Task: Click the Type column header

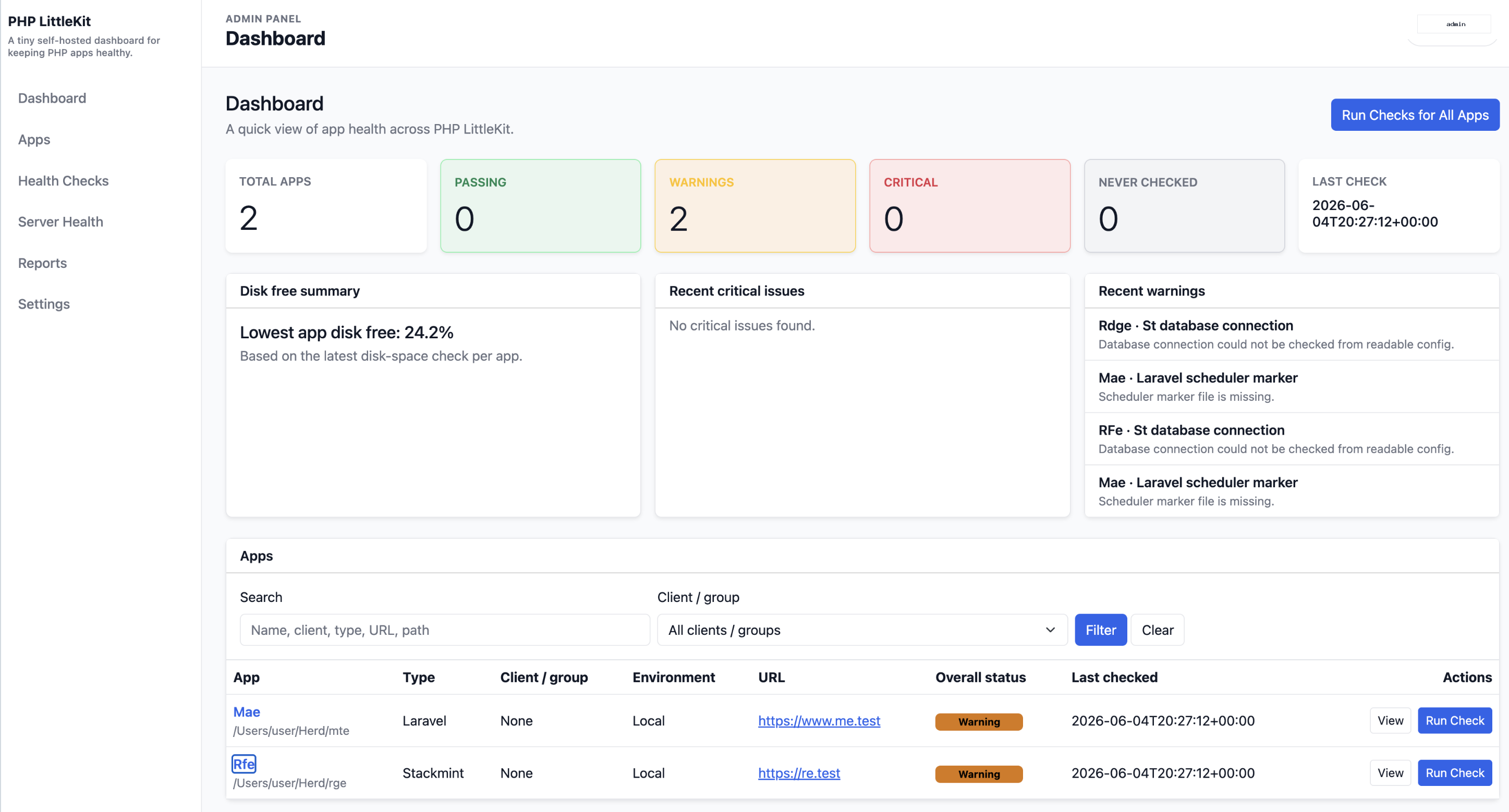Action: click(x=419, y=678)
